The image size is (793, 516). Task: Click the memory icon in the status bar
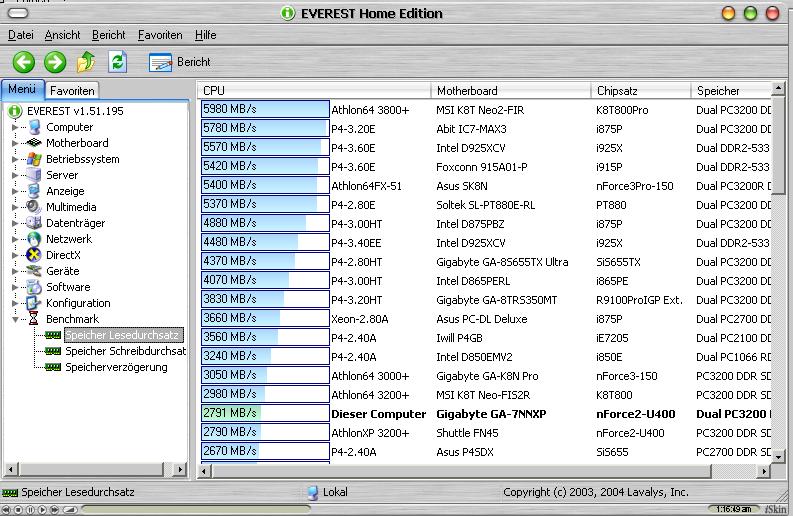[x=10, y=492]
